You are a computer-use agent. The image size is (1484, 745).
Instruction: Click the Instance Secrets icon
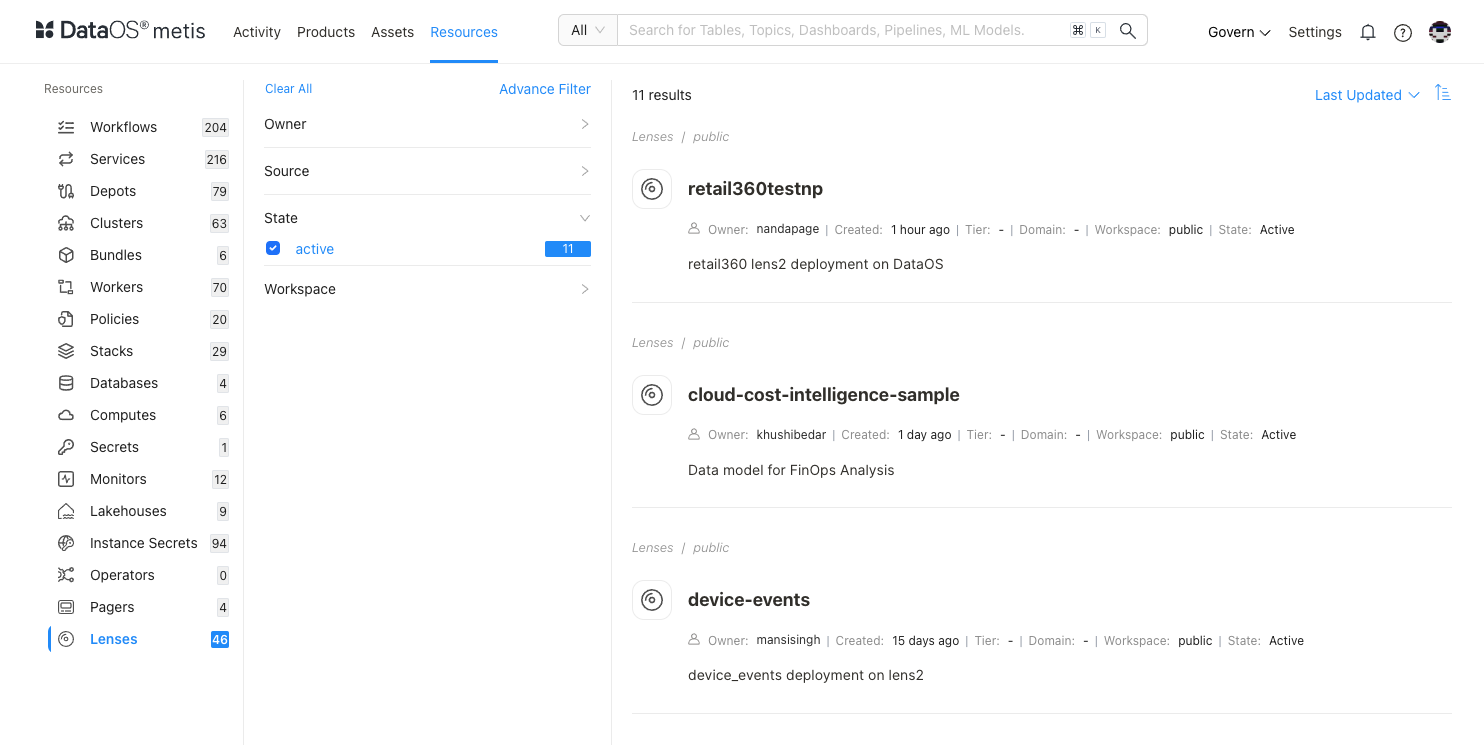pos(66,543)
